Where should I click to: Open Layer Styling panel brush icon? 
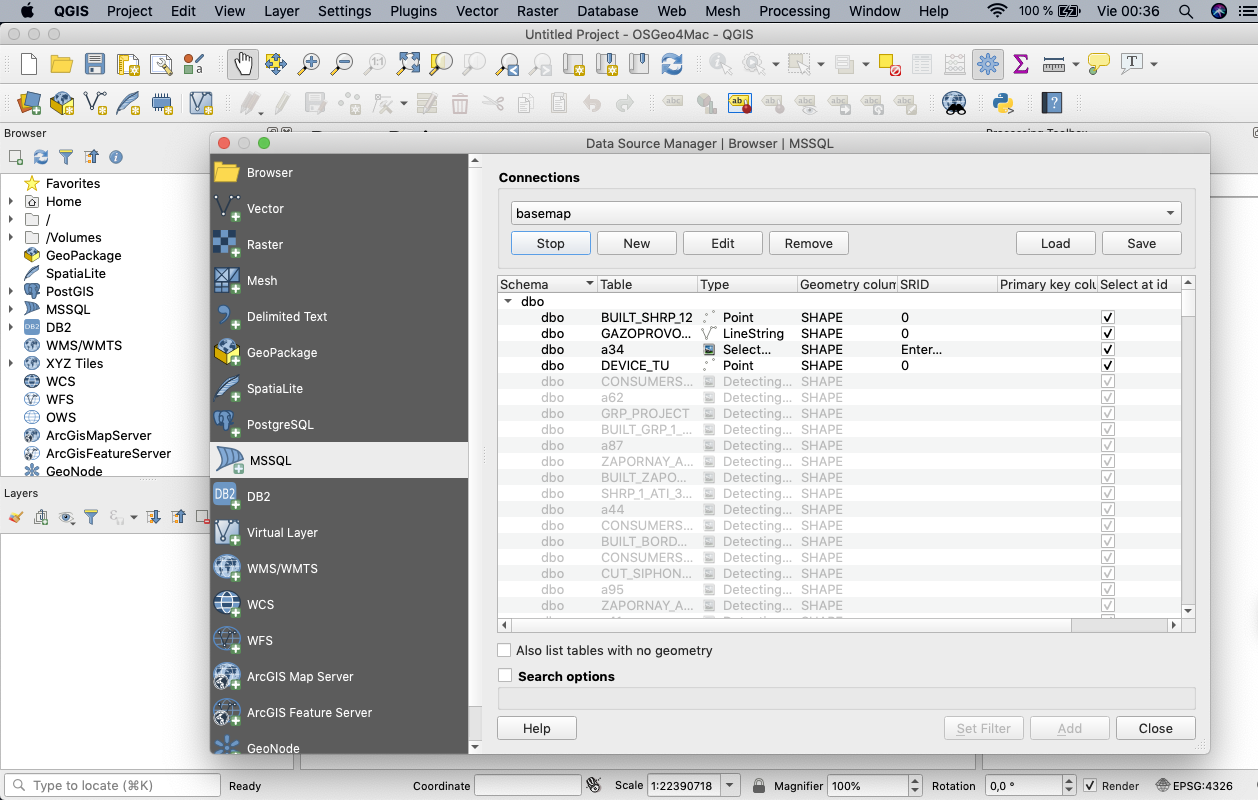click(15, 517)
